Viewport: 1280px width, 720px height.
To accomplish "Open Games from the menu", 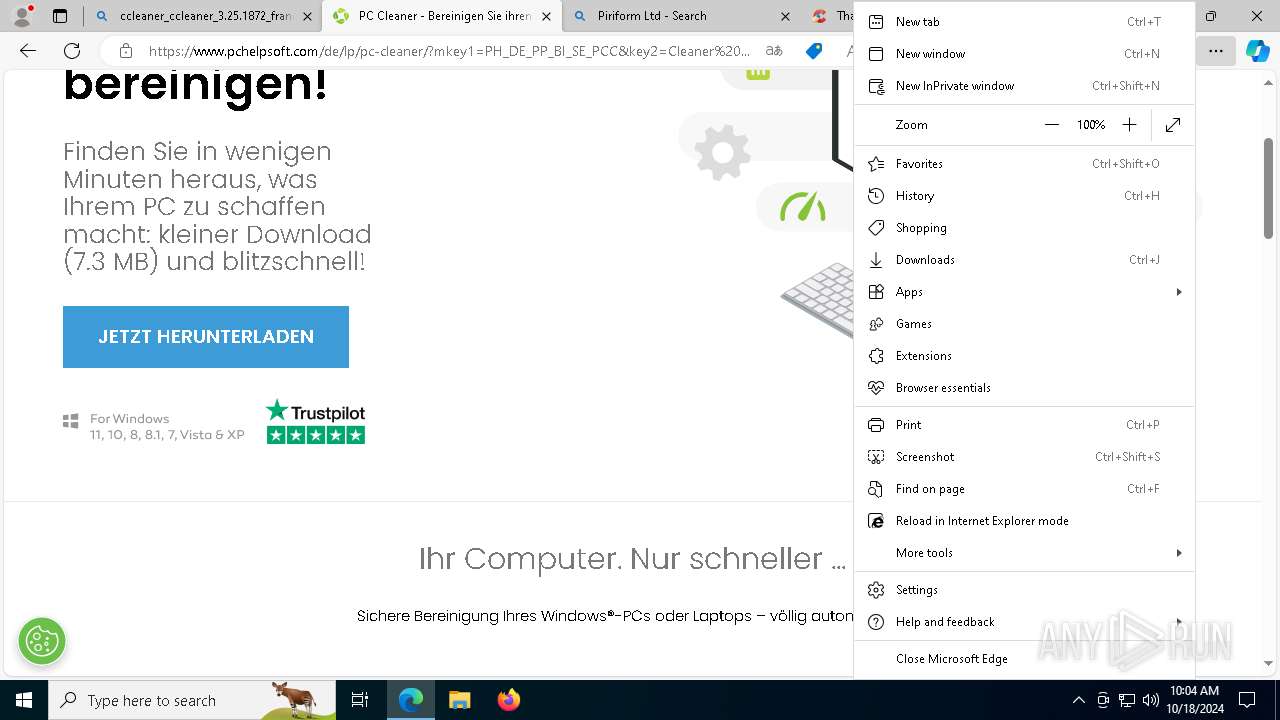I will point(1024,324).
